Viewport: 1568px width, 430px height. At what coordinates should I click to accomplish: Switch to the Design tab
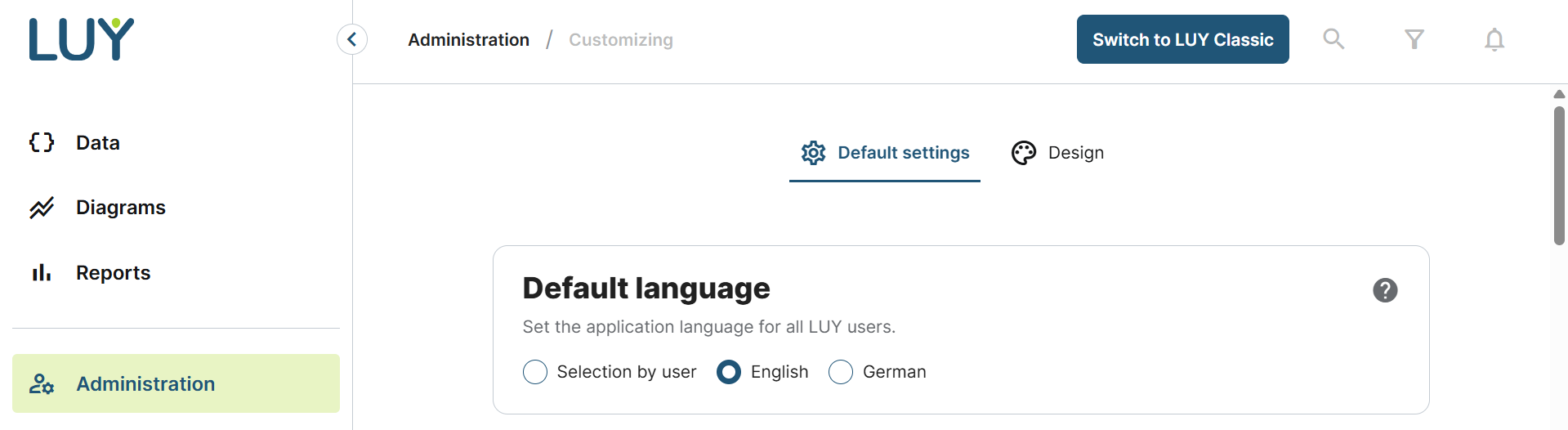(1058, 153)
